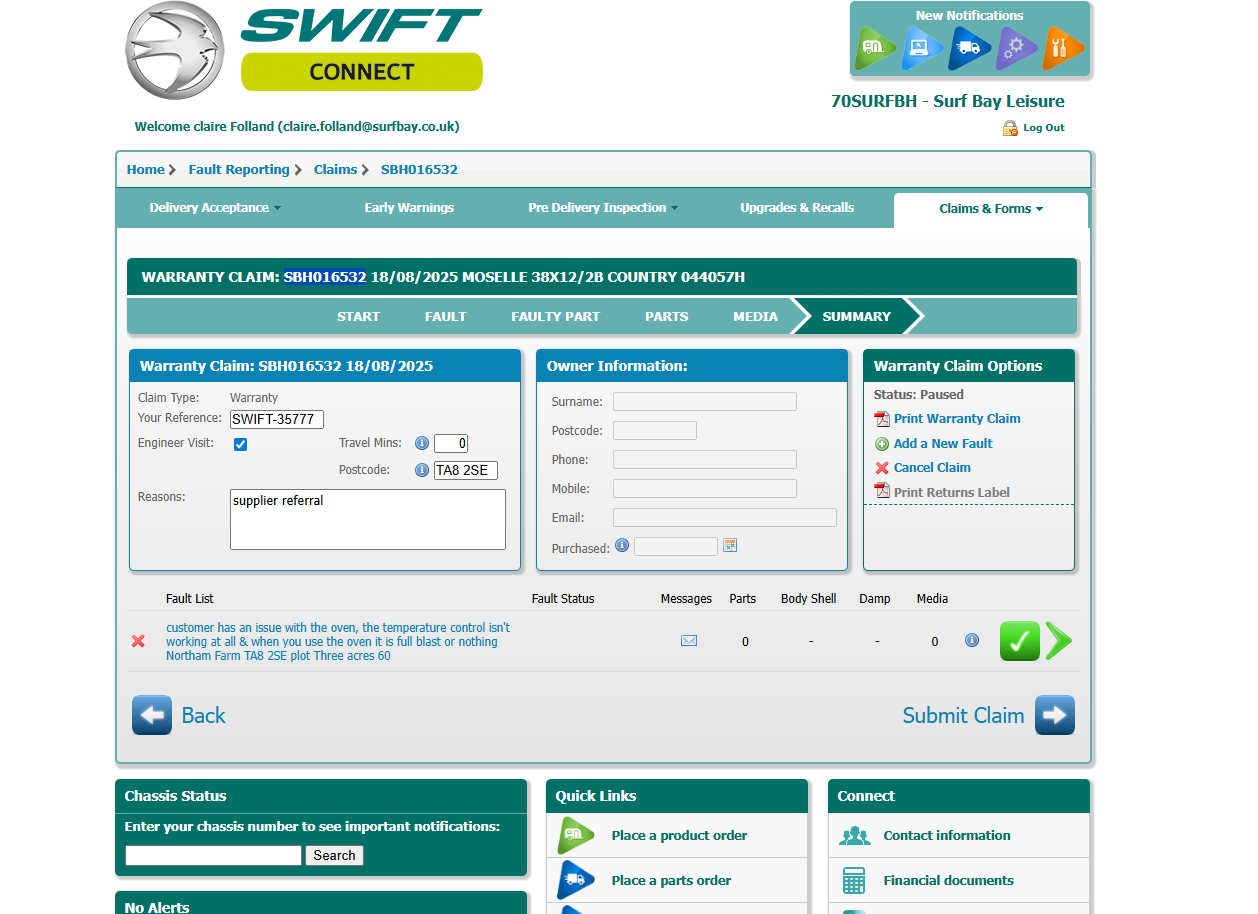Click the green arrow on the fault row

1059,641
